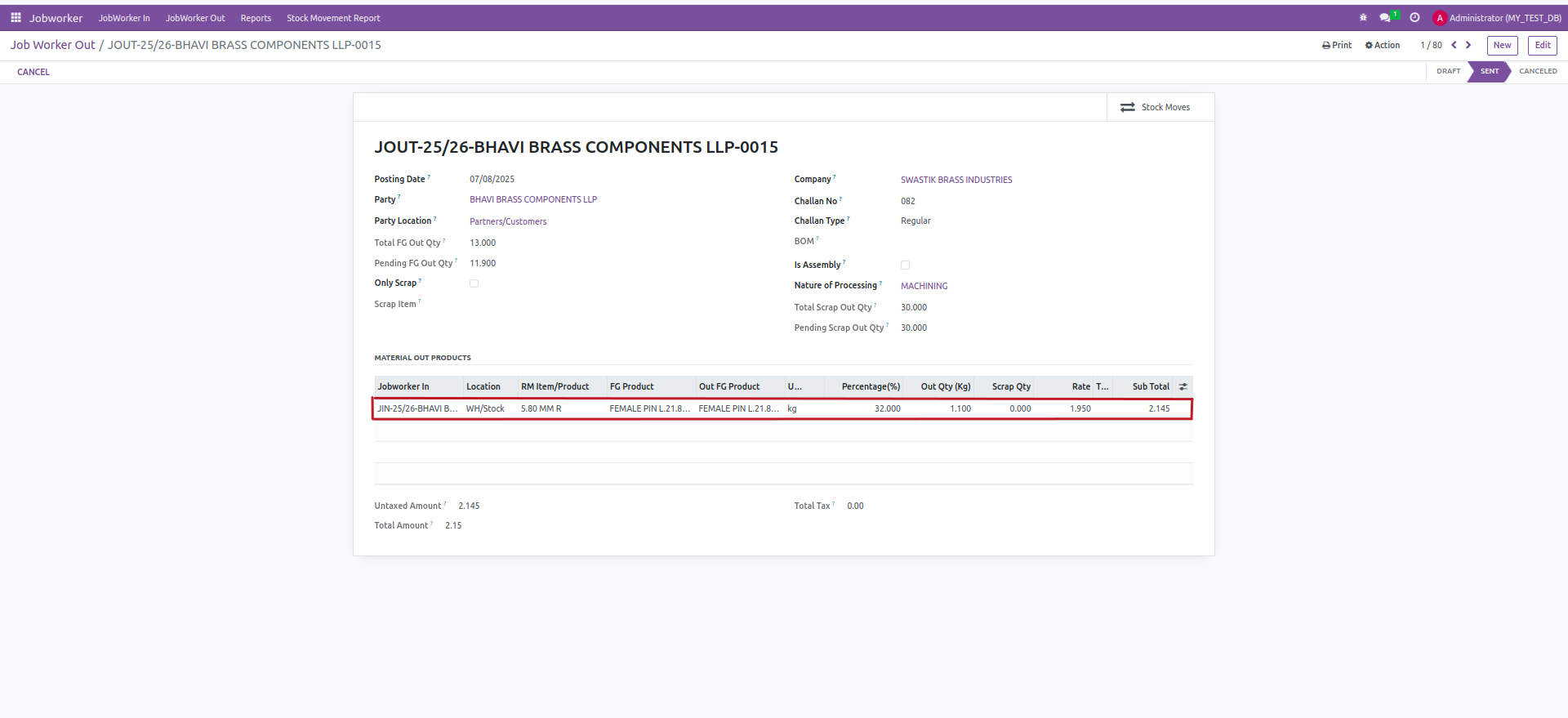Open the BHAVI BRASS COMPONENTS LLP party link

point(533,200)
